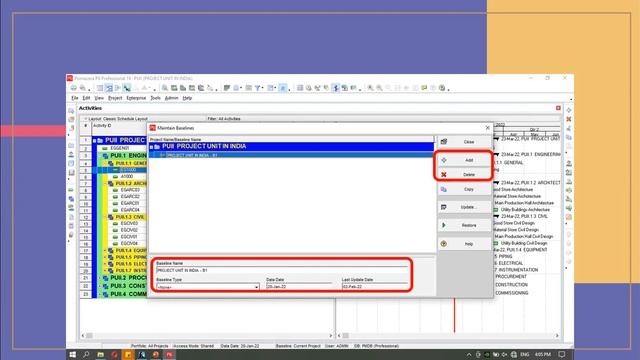
Task: Open the Help menu
Action: tap(187, 98)
